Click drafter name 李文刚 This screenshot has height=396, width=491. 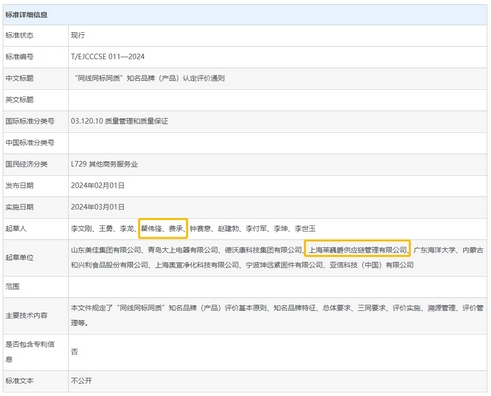point(81,229)
